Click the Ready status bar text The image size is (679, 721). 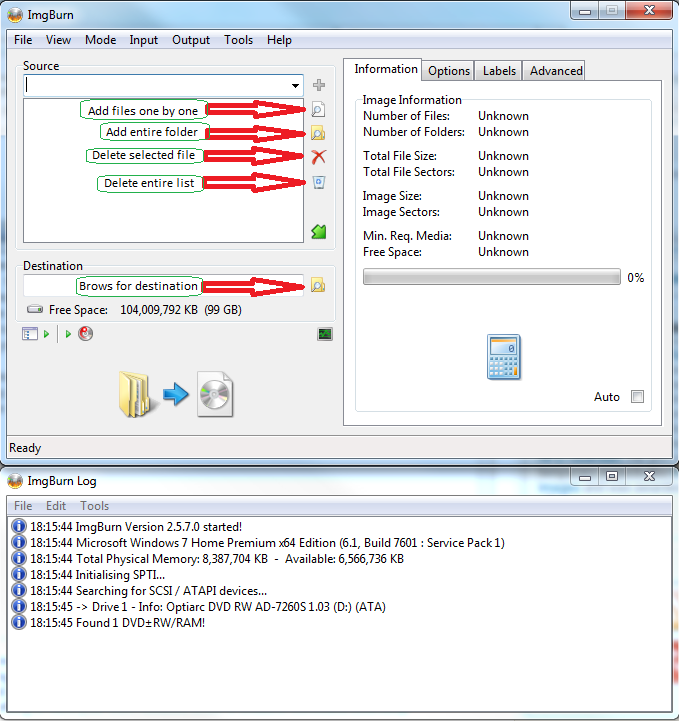click(25, 447)
